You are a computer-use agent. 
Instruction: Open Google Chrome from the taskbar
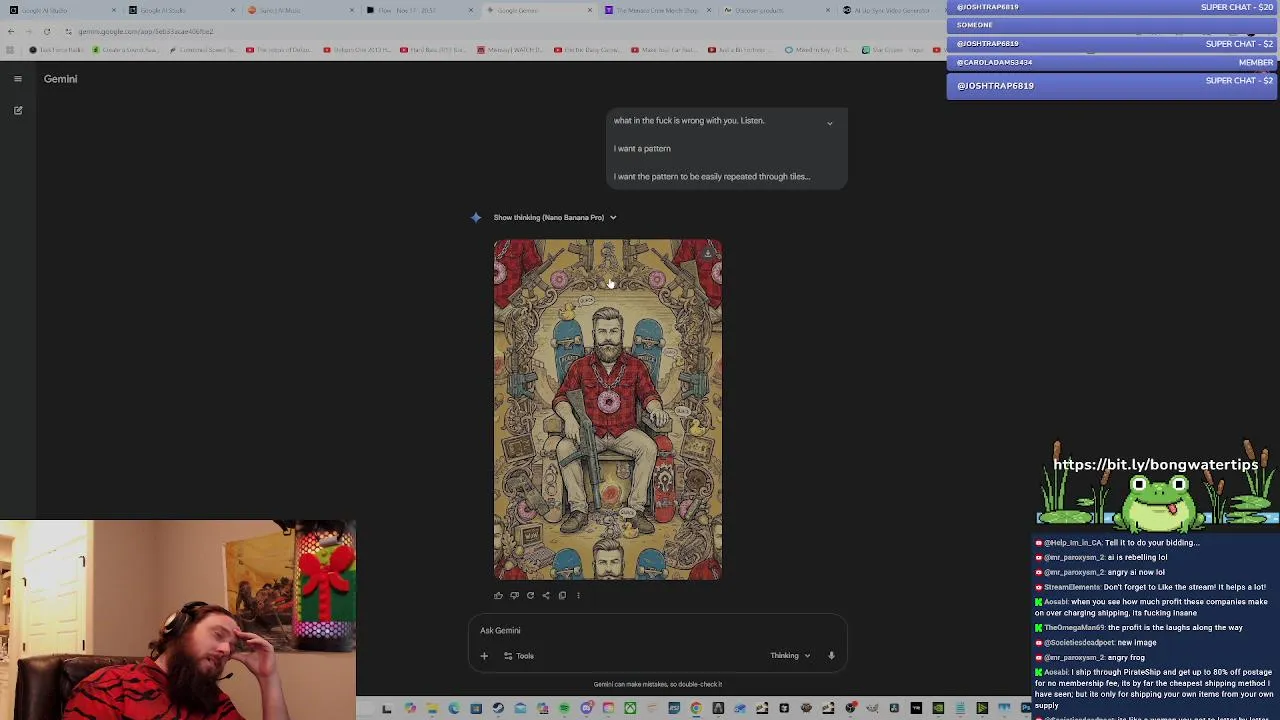coord(696,709)
